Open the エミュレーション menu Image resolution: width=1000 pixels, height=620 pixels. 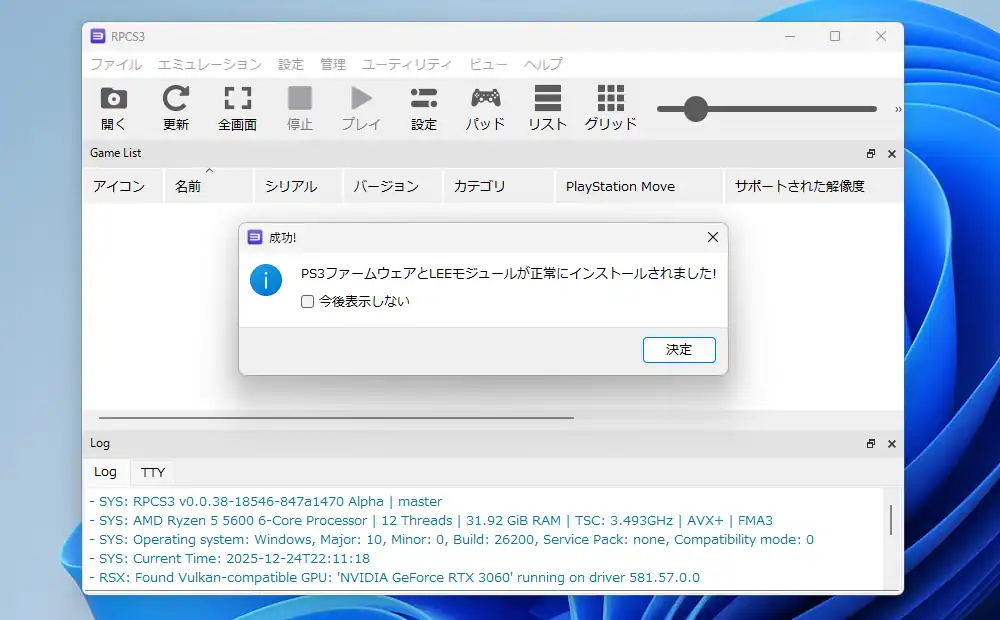click(209, 64)
